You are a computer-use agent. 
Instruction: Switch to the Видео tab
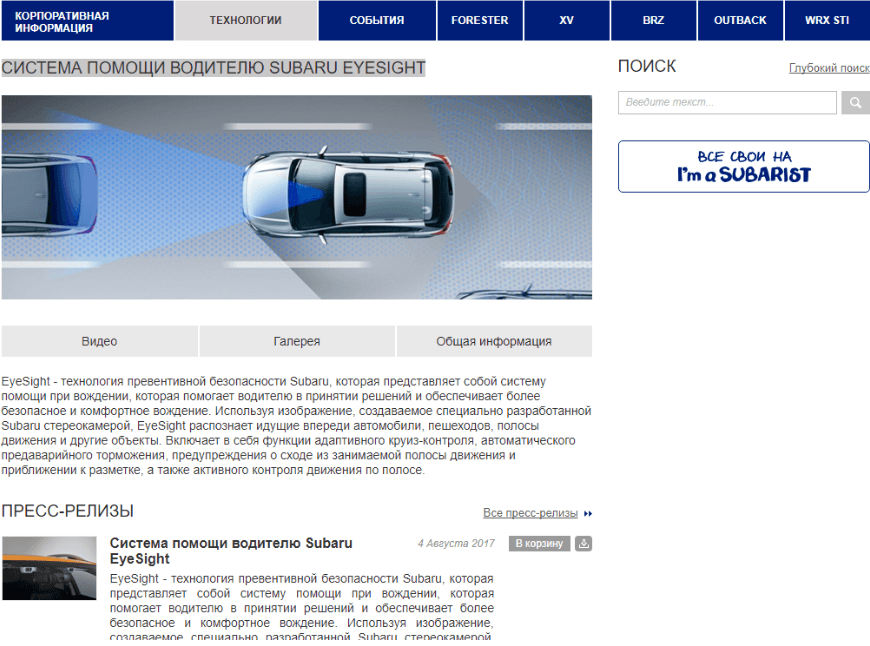99,341
